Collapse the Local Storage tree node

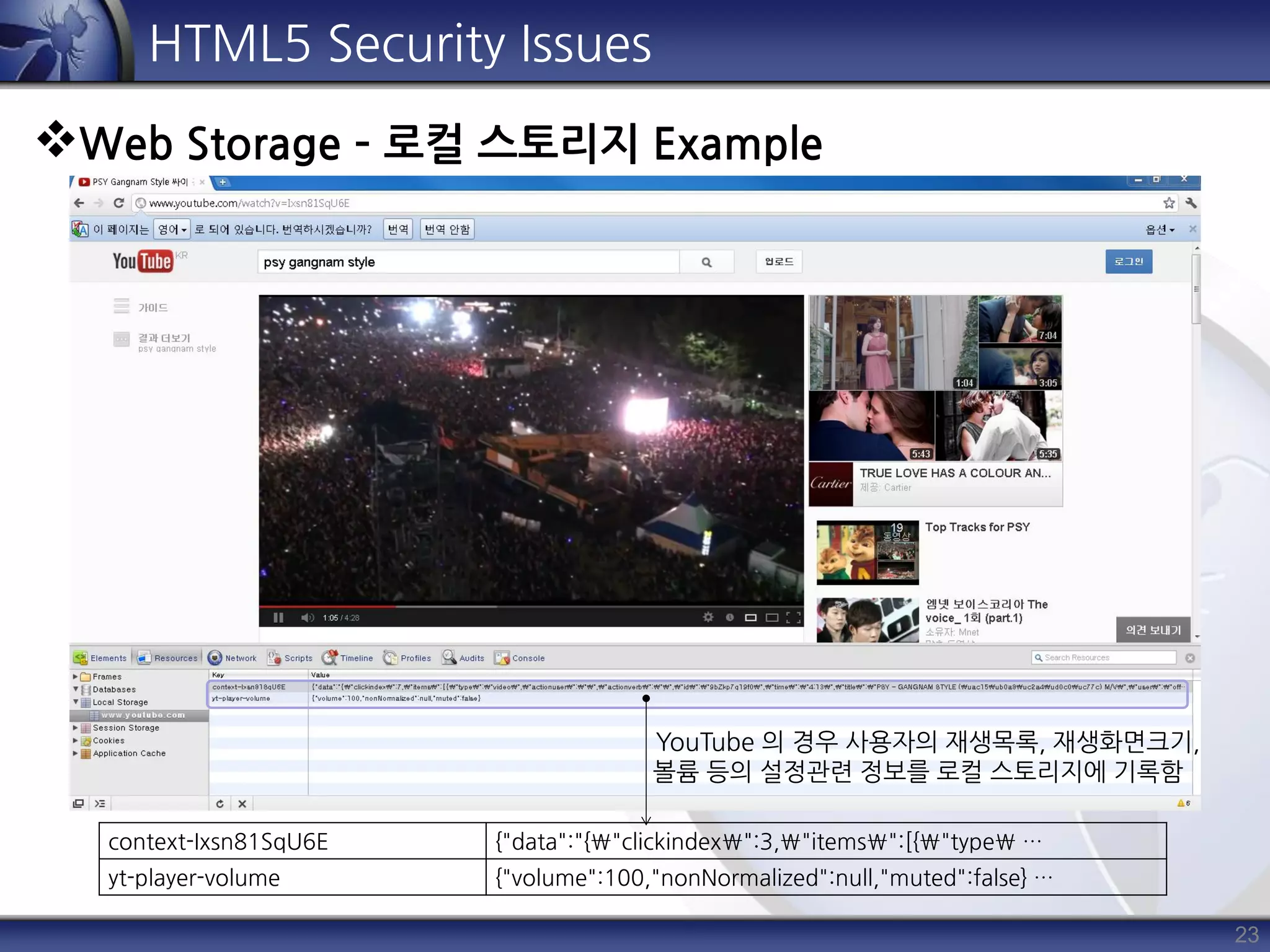point(76,702)
